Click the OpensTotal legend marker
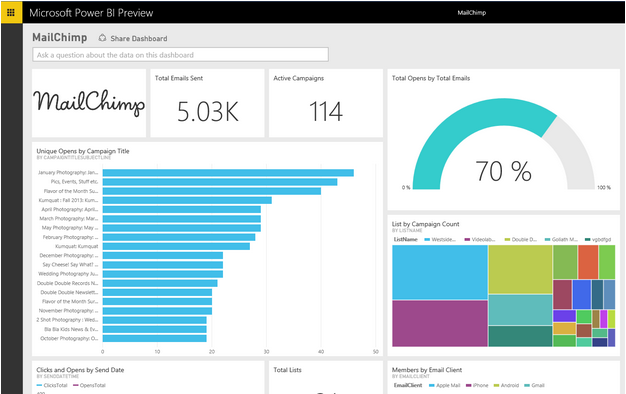 tap(76, 385)
